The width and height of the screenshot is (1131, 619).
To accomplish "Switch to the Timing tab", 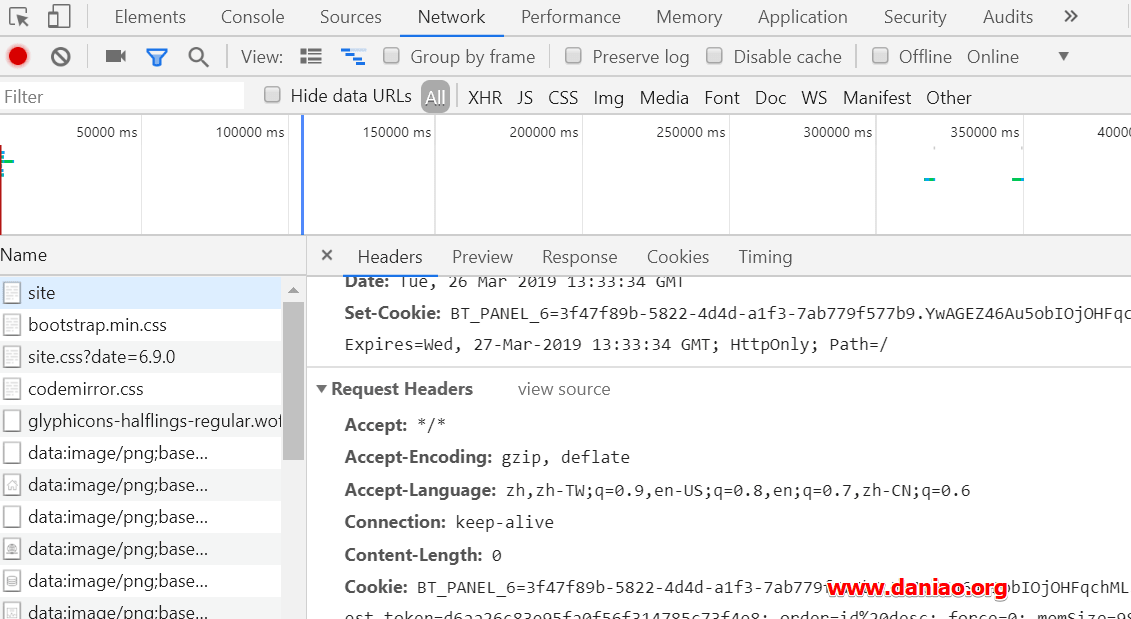I will click(x=765, y=257).
